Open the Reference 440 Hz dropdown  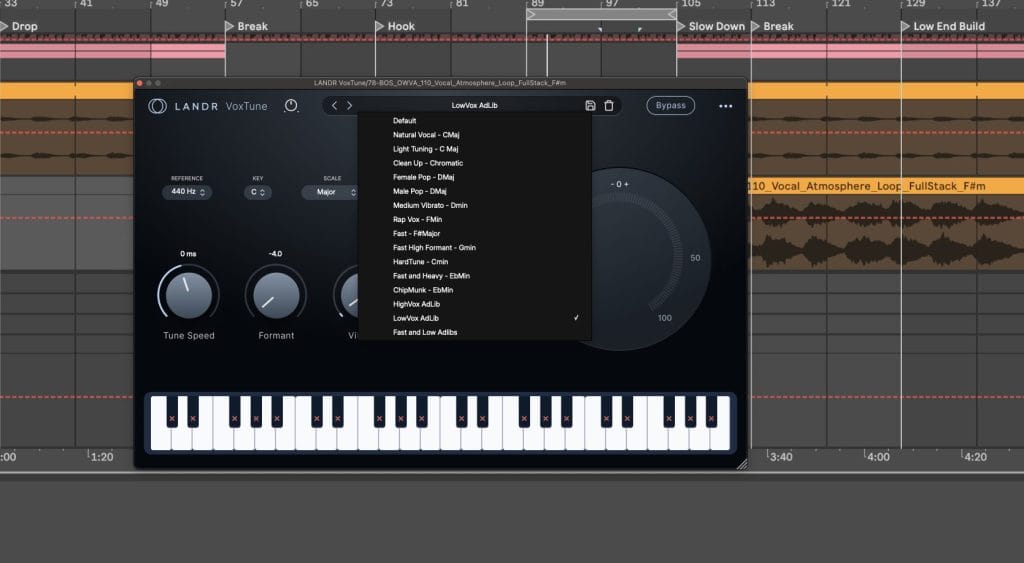click(x=187, y=192)
